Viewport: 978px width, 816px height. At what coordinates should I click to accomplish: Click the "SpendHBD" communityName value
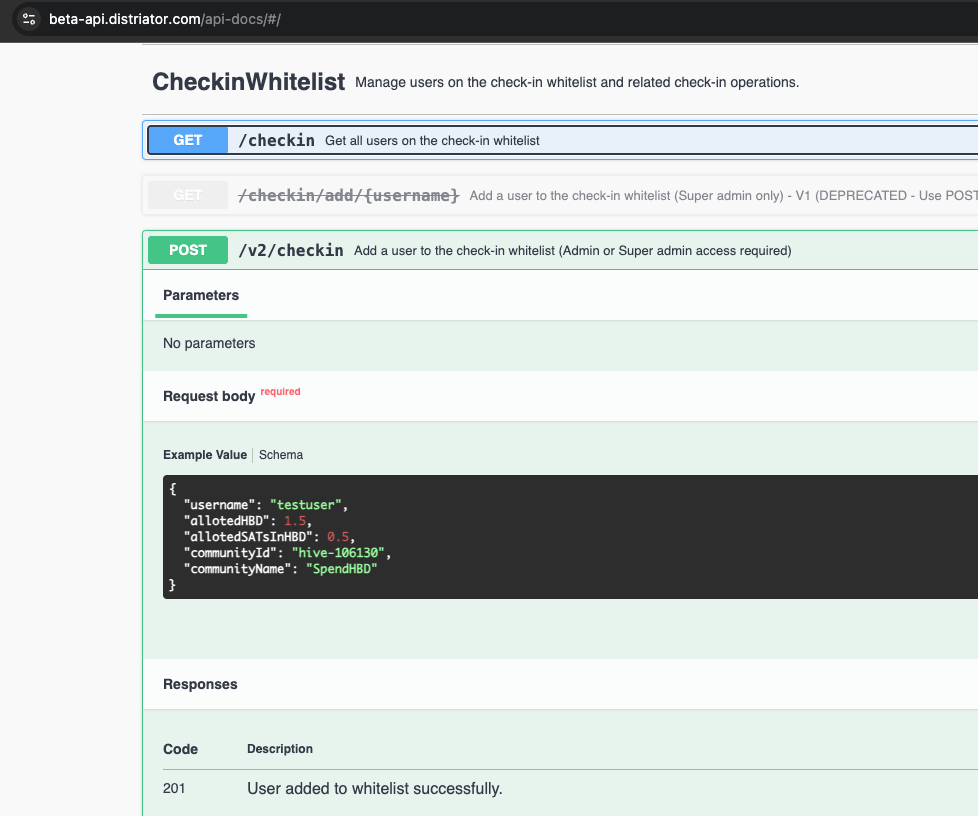pos(342,569)
